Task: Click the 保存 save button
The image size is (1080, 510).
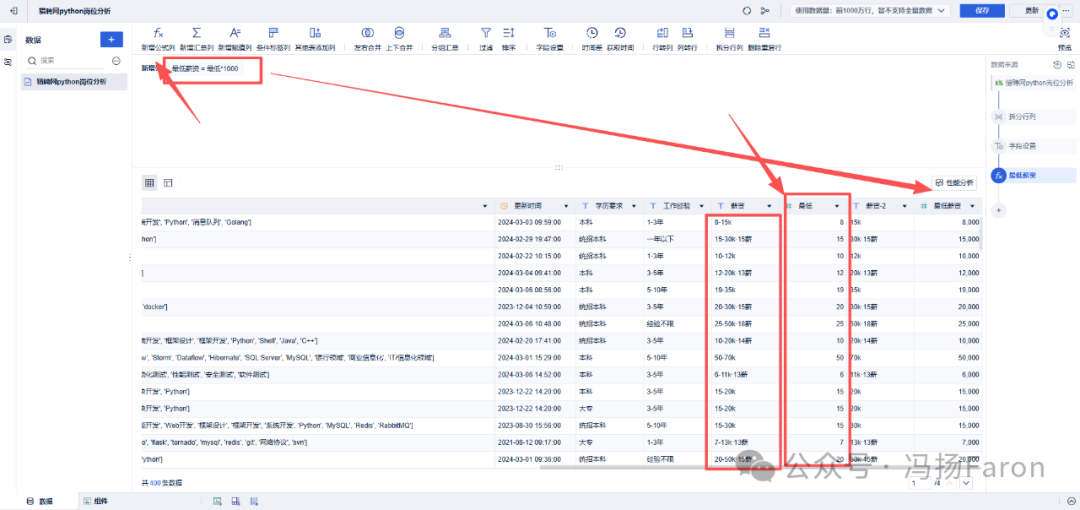Action: 982,11
